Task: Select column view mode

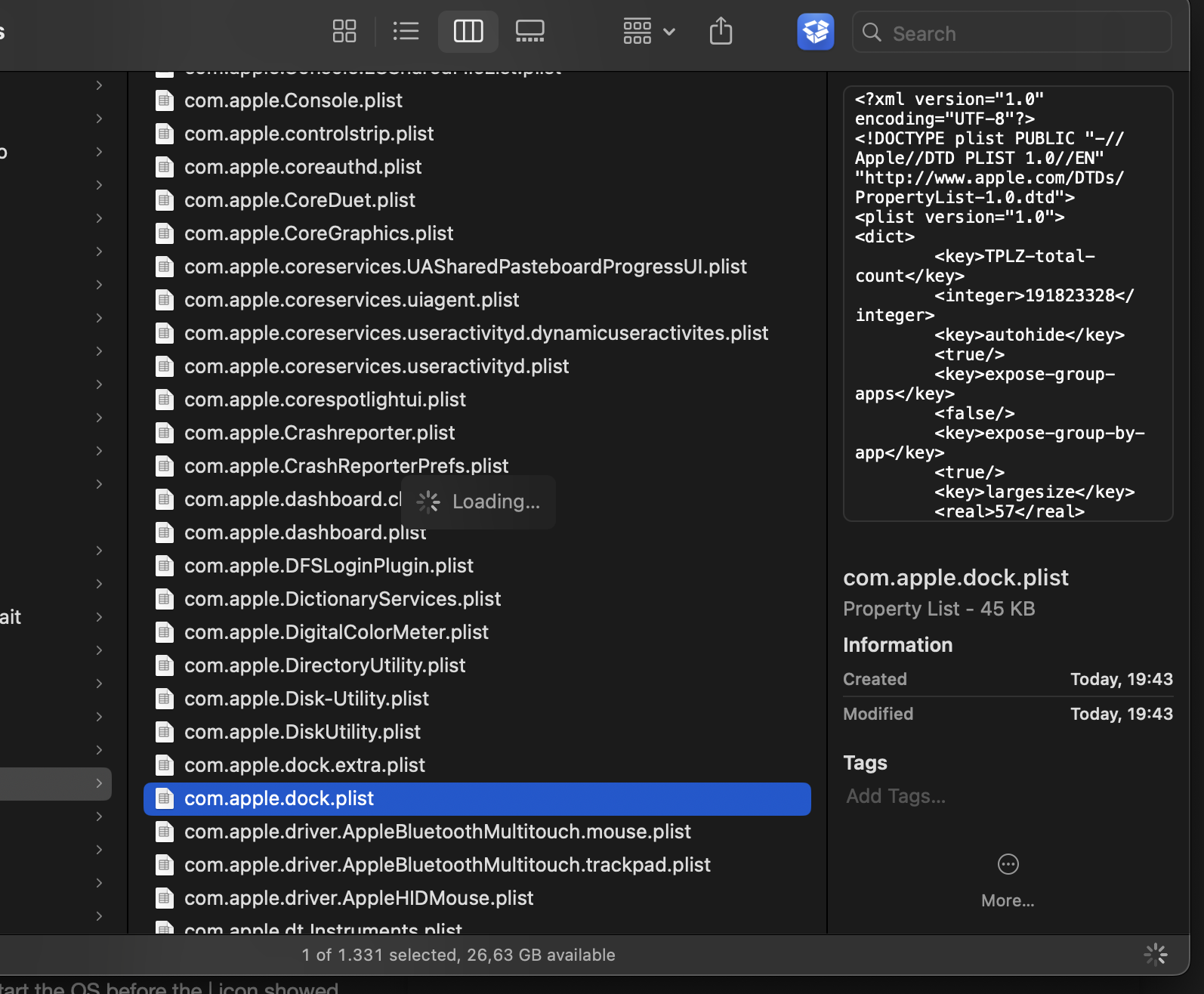Action: pyautogui.click(x=468, y=32)
